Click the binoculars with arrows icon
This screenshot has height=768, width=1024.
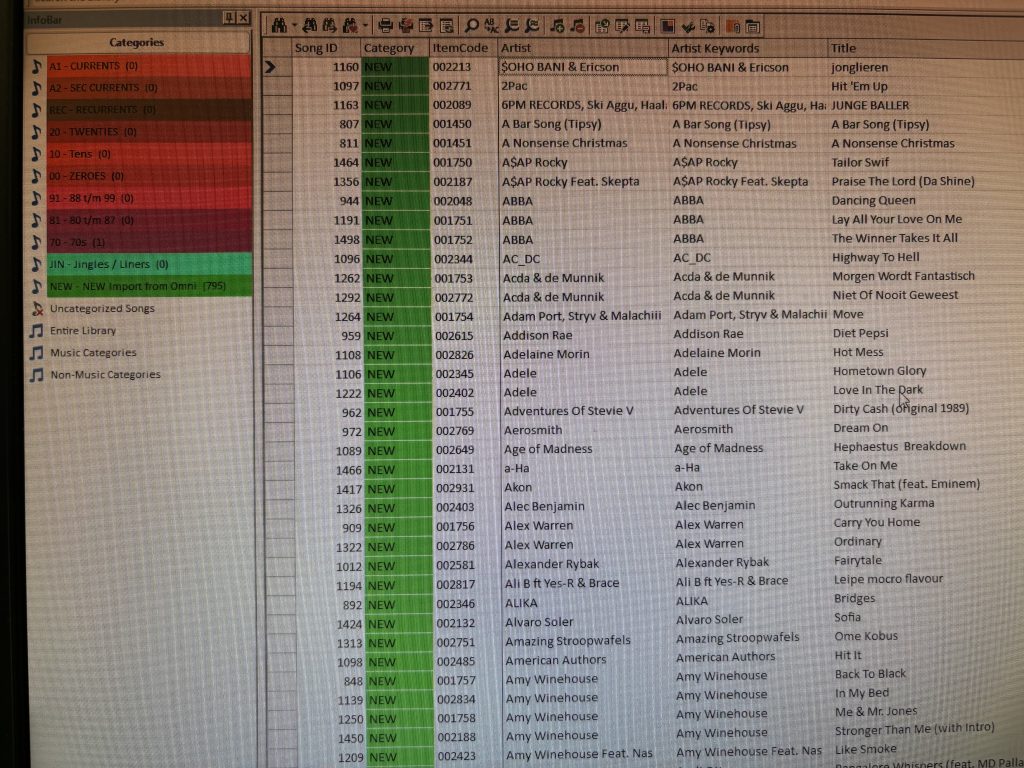[x=310, y=25]
